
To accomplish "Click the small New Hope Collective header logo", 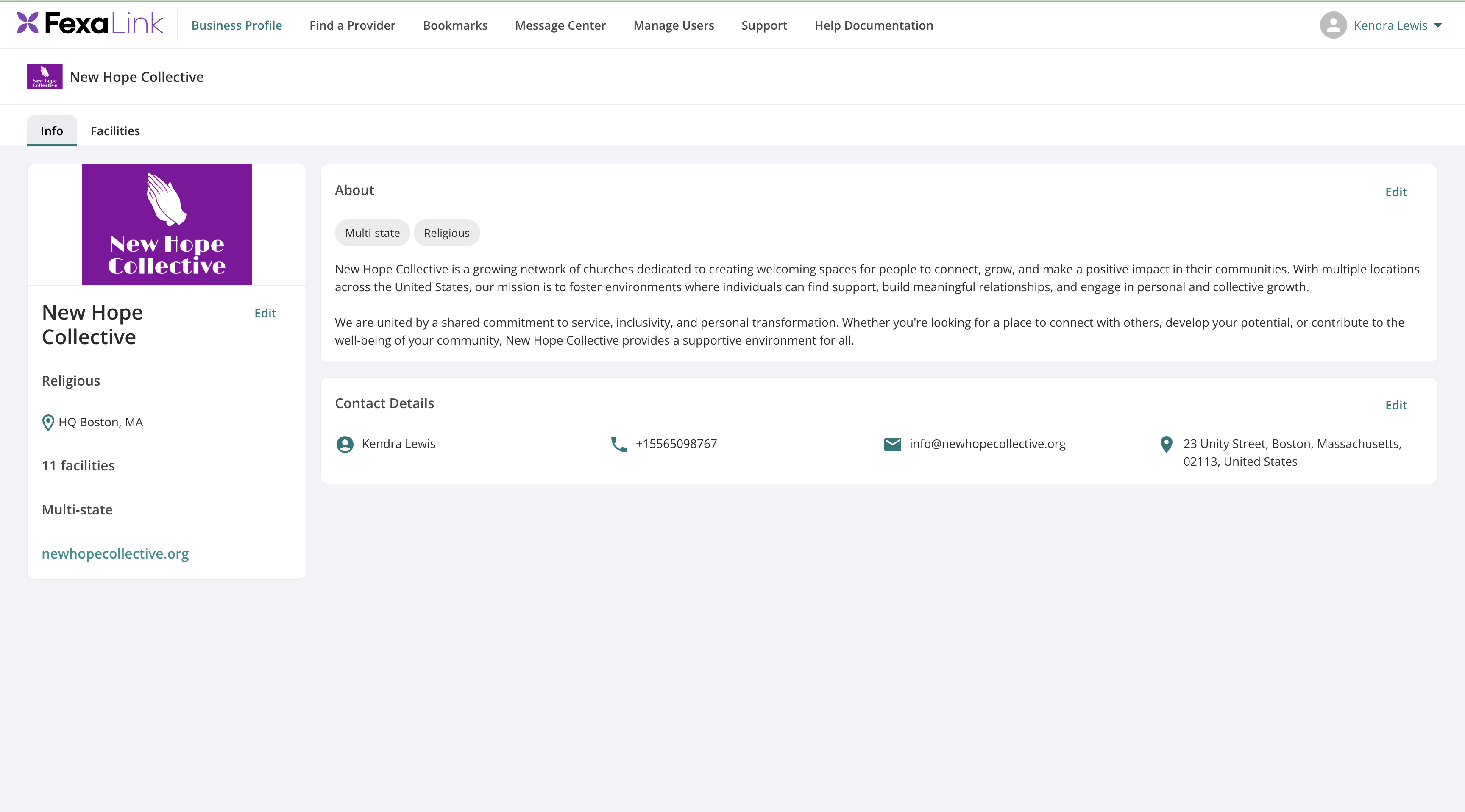I will click(45, 77).
